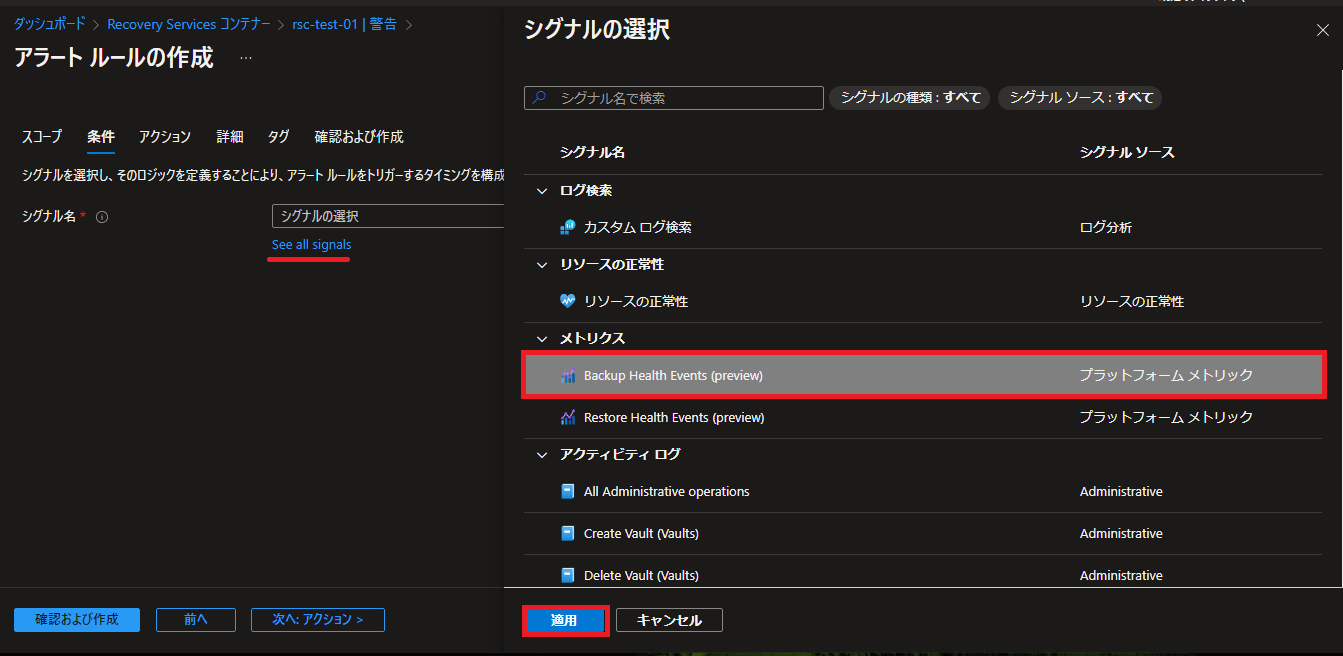The width and height of the screenshot is (1343, 656).
Task: Click the カスタム ログ検索 signal icon
Action: click(x=568, y=227)
